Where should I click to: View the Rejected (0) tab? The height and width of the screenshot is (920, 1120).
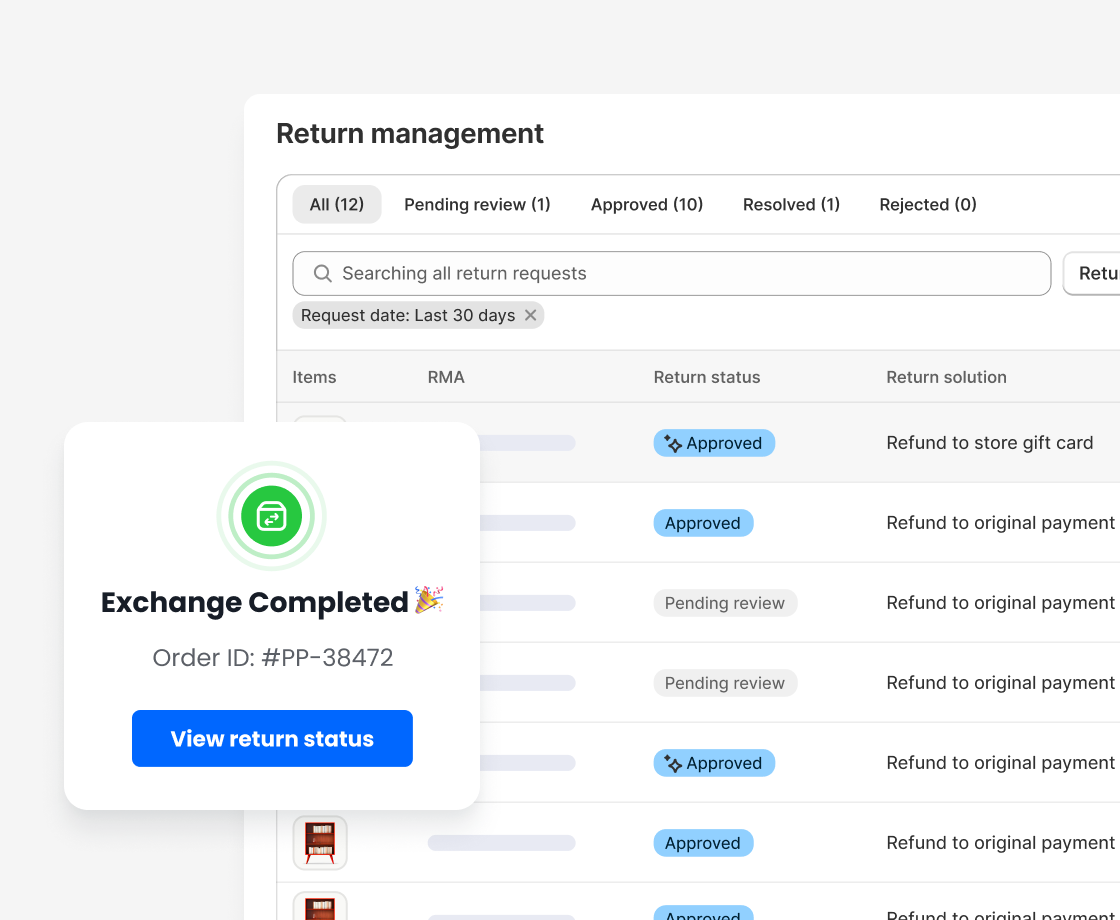click(927, 204)
